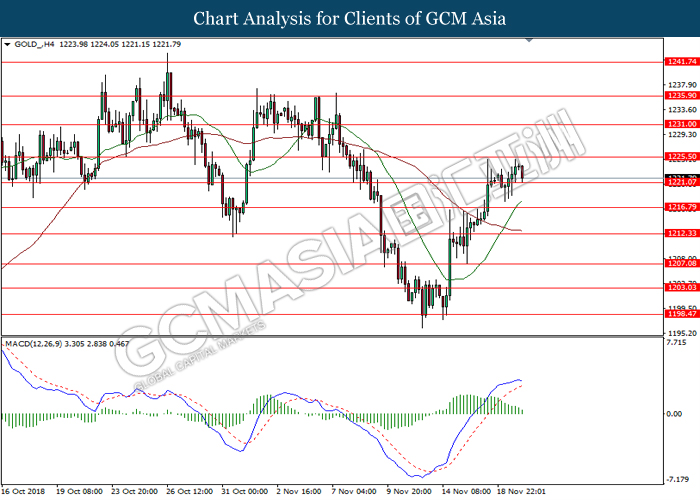Click the 1212.33 red price label
This screenshot has height=500, width=700.
682,233
